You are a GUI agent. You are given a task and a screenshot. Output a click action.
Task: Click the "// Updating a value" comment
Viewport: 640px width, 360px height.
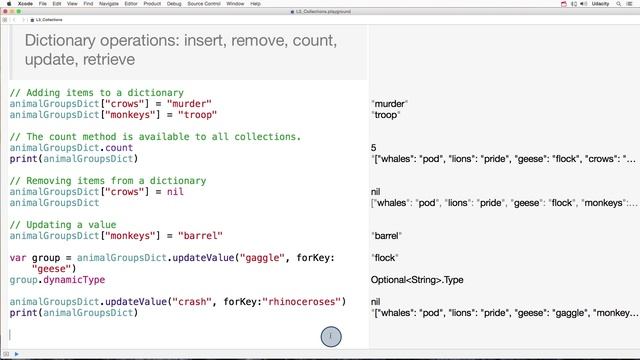pyautogui.click(x=63, y=225)
